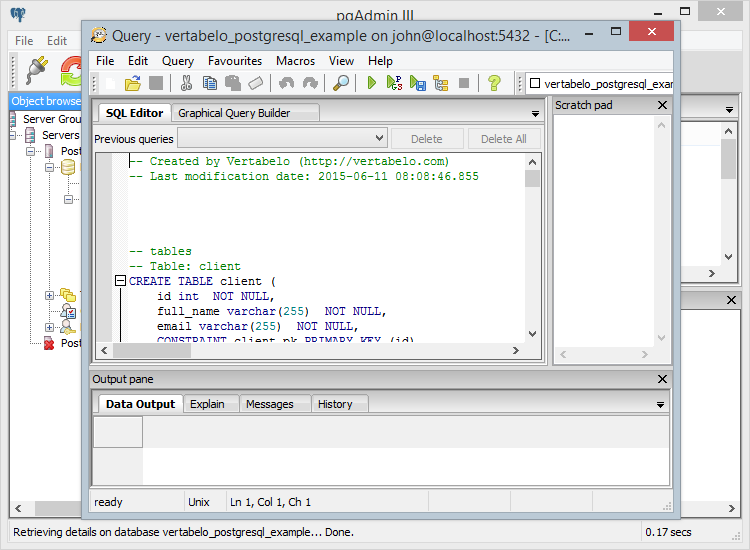Click the Execute pgScript icon

[x=394, y=83]
